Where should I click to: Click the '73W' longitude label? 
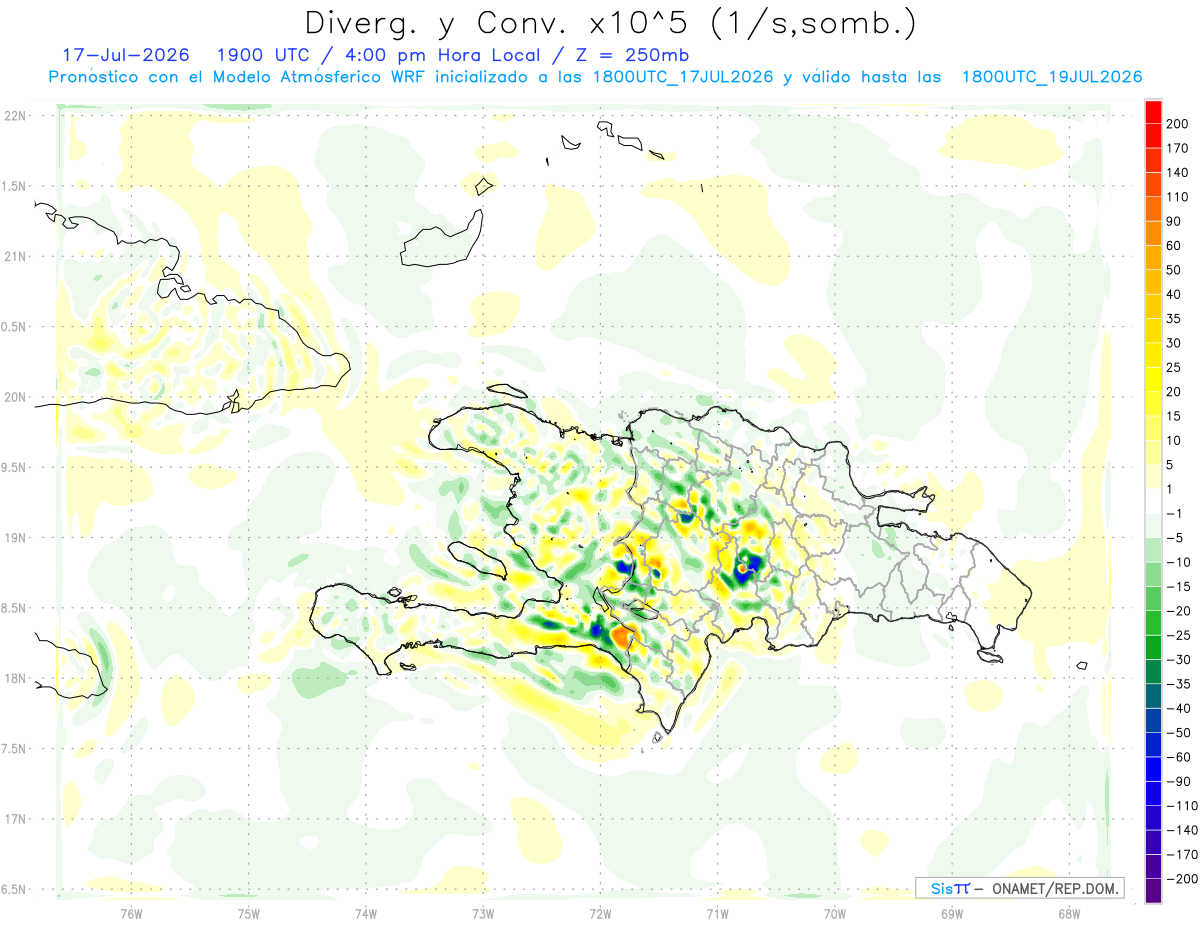coord(483,915)
